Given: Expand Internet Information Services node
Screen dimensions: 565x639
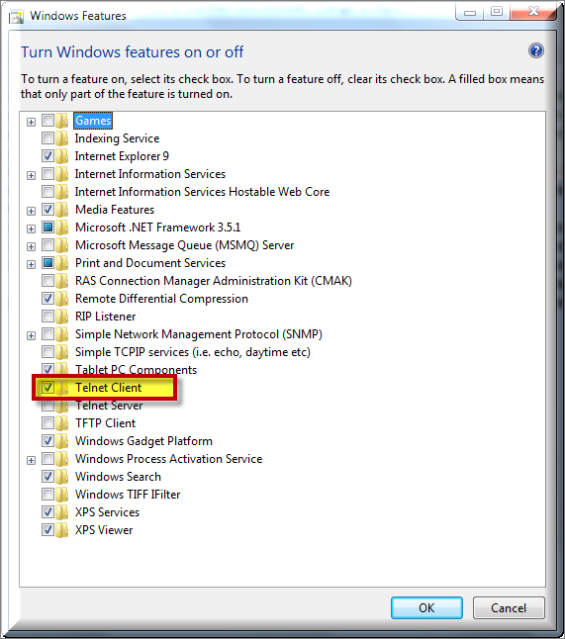Looking at the screenshot, I should (x=31, y=175).
